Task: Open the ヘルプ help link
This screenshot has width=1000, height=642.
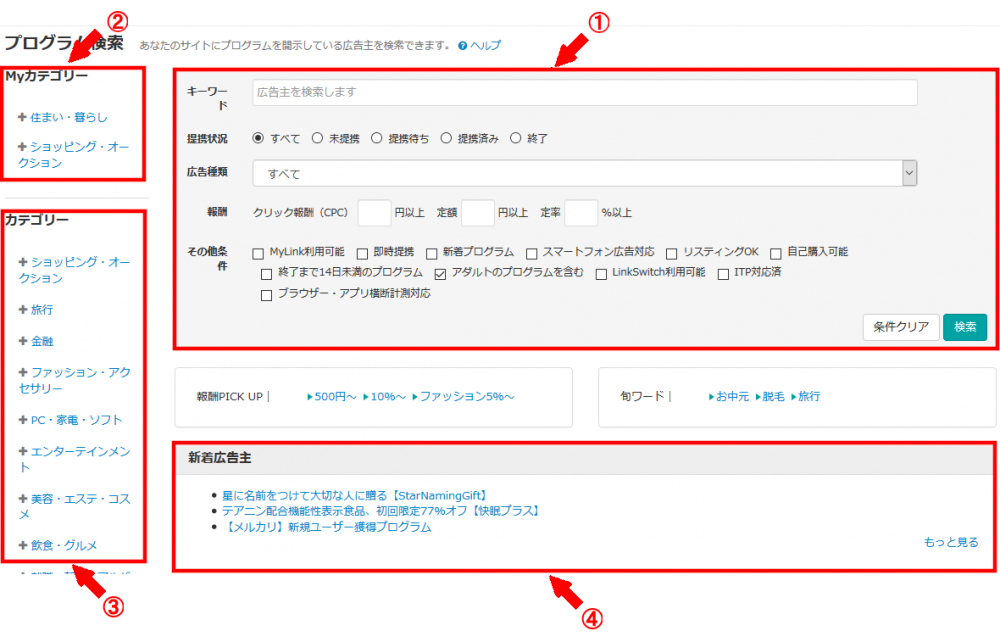Action: click(x=485, y=45)
